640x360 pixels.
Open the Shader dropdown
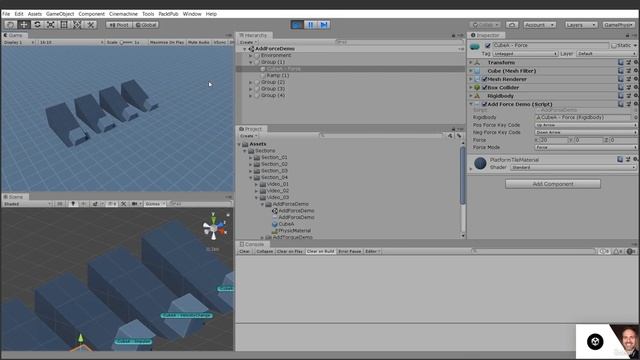573,167
